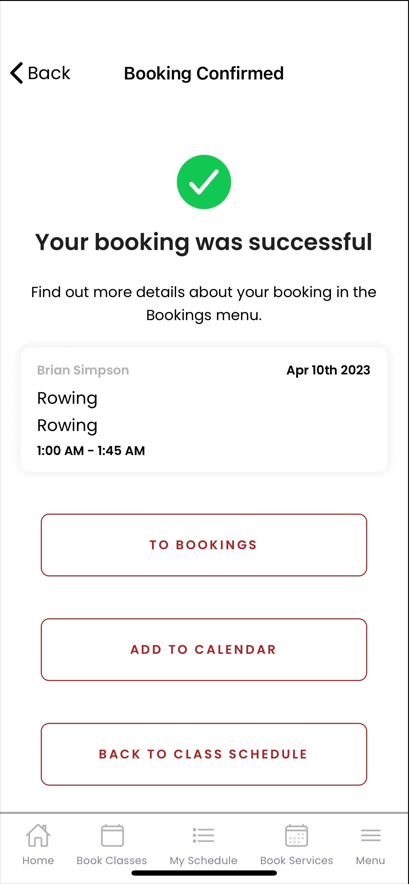Screen dimensions: 409x884
Task: Click the green success checkmark icon
Action: click(x=204, y=182)
